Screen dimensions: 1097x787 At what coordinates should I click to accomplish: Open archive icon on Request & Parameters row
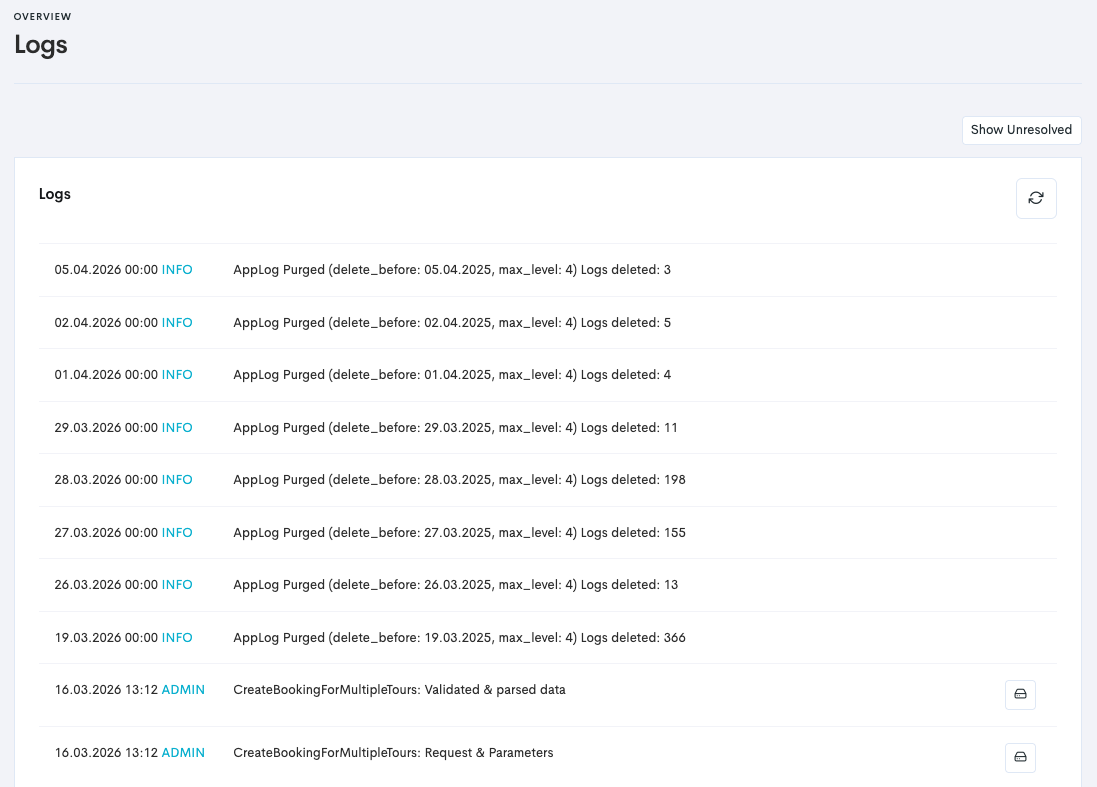point(1020,757)
